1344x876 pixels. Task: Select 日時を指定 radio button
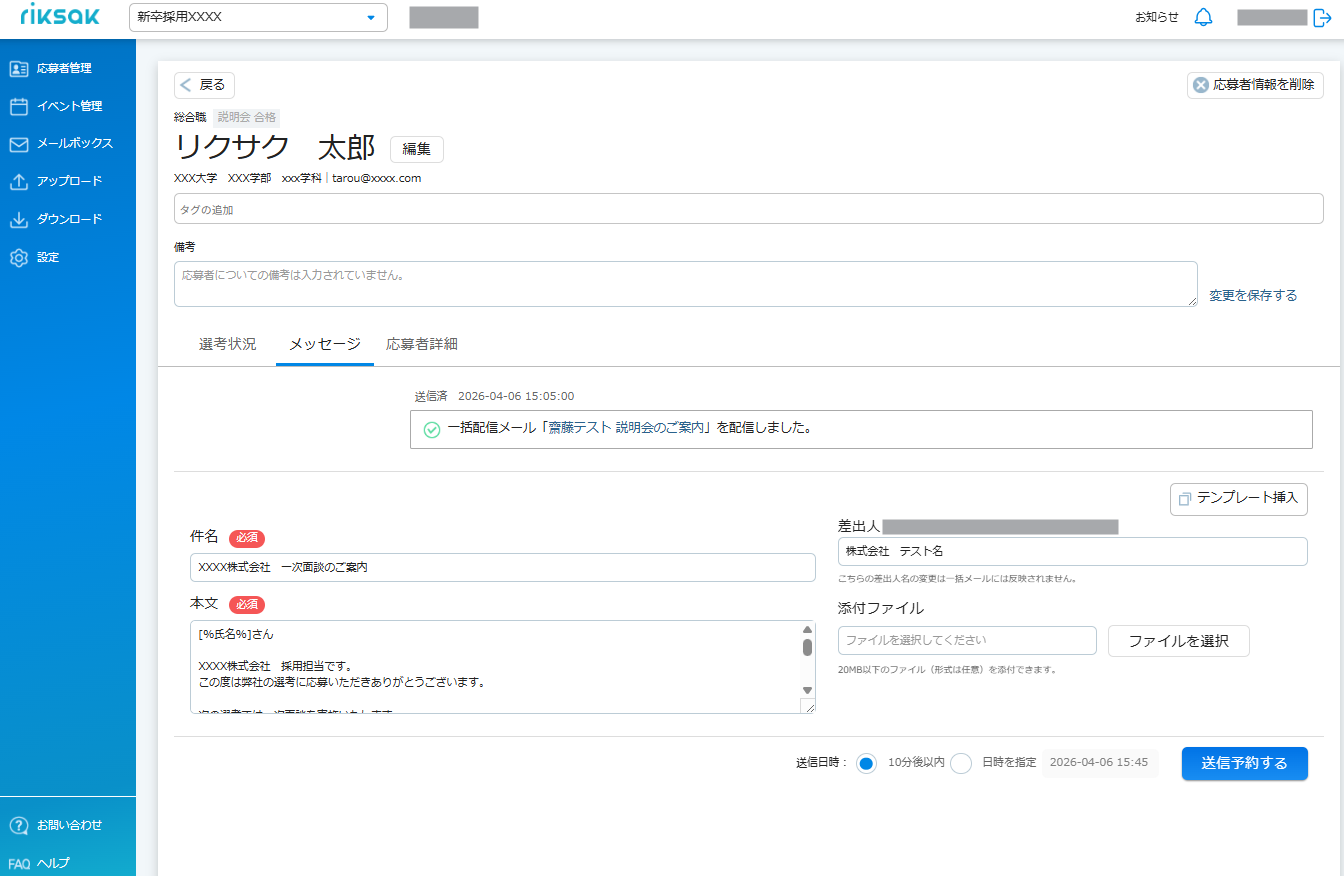click(x=961, y=763)
